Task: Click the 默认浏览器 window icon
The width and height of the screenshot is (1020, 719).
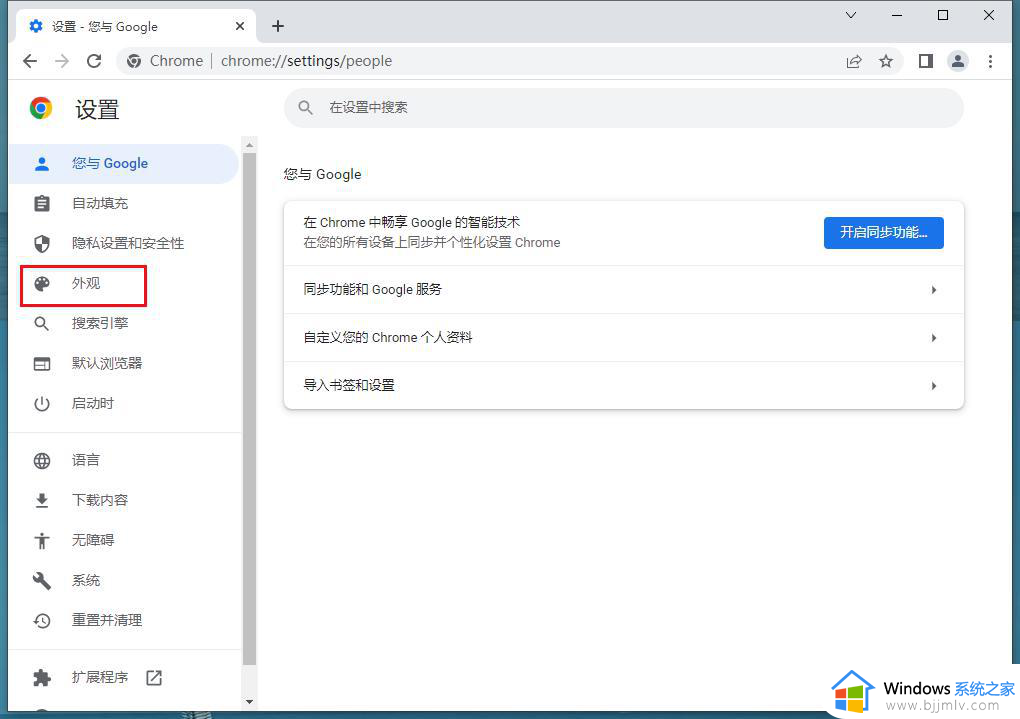Action: tap(42, 364)
